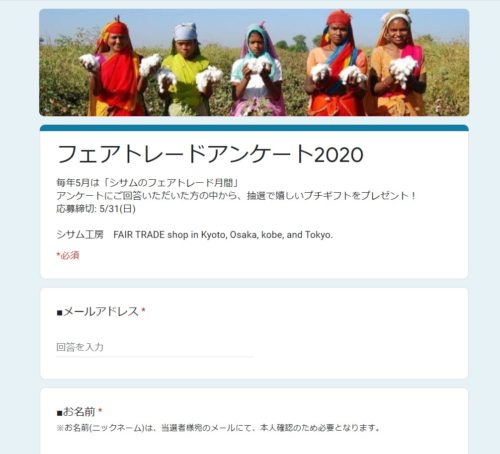The height and width of the screenshot is (454, 500).
Task: Click the rightmost woman with orange clothing
Action: [x=398, y=63]
